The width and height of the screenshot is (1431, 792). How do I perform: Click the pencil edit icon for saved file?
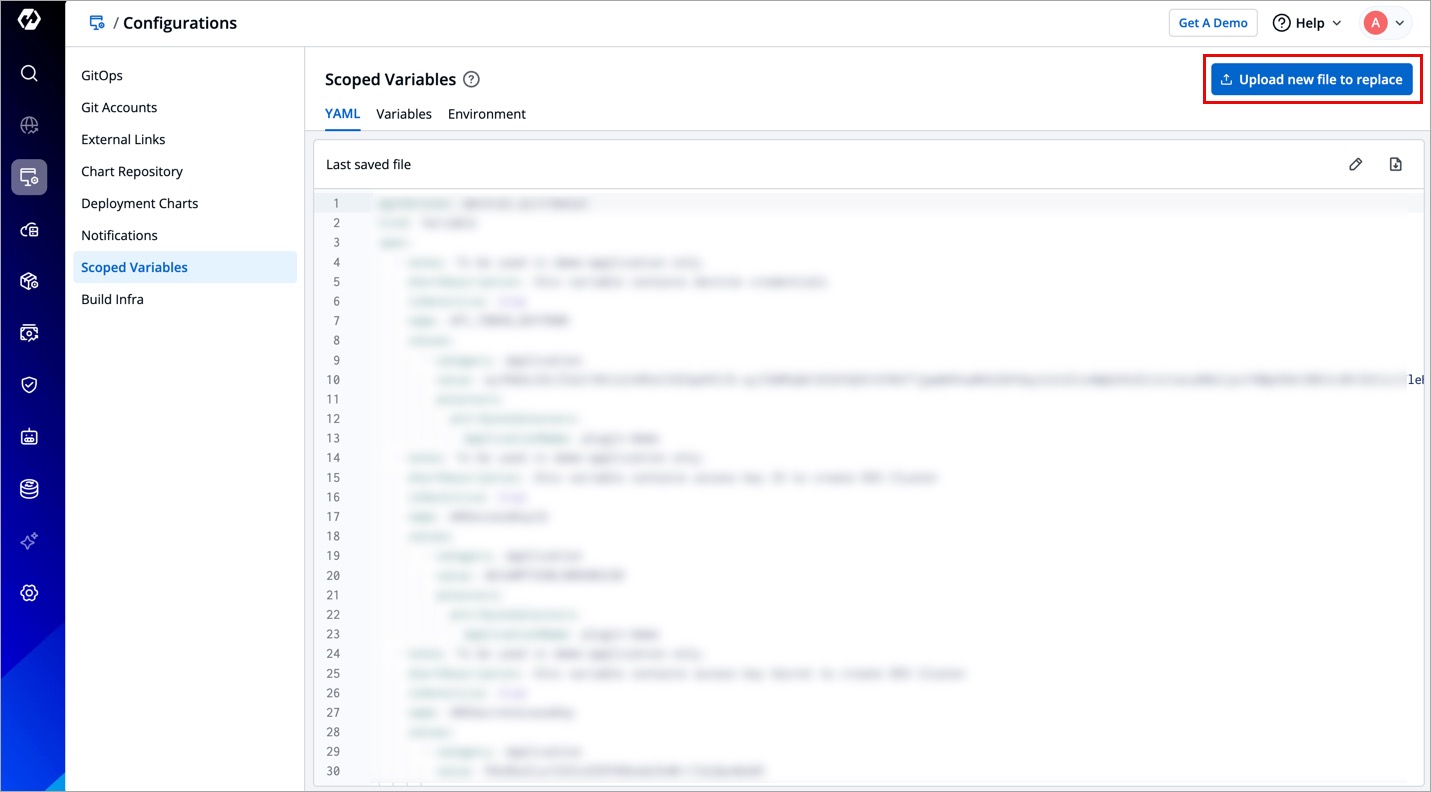click(1355, 164)
